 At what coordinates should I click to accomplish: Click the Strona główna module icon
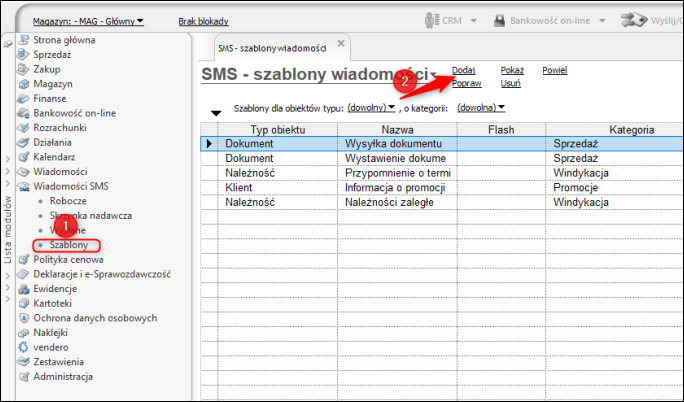coord(23,40)
